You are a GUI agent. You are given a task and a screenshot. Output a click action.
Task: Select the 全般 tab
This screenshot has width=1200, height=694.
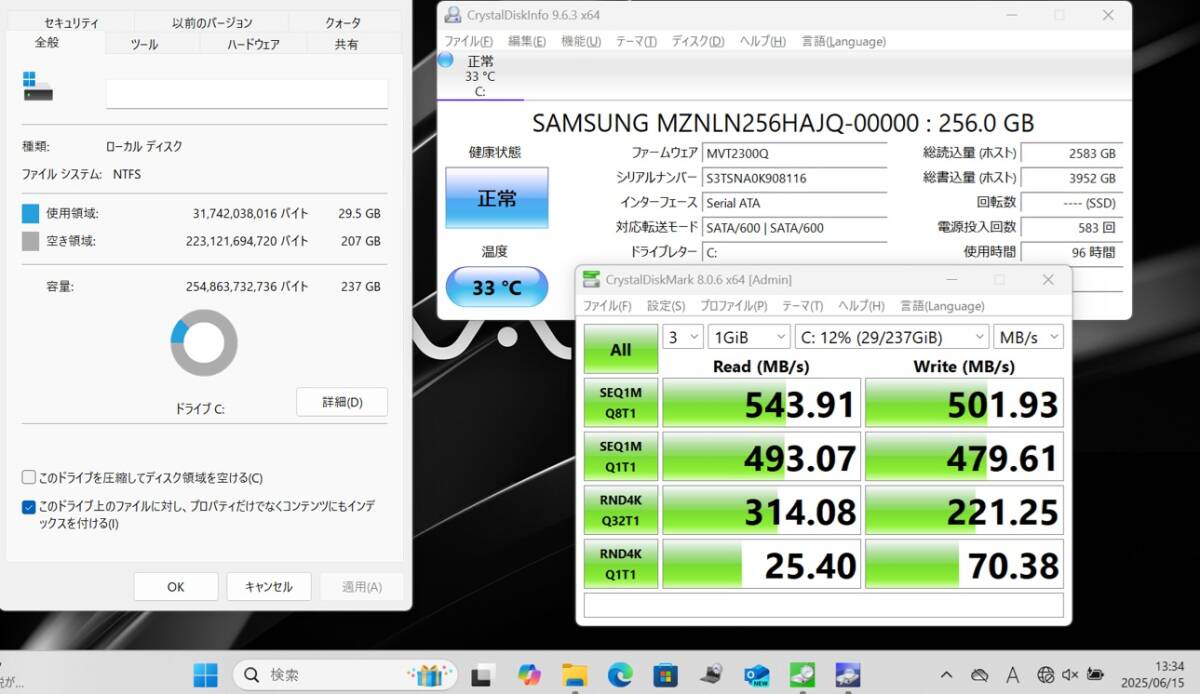47,43
